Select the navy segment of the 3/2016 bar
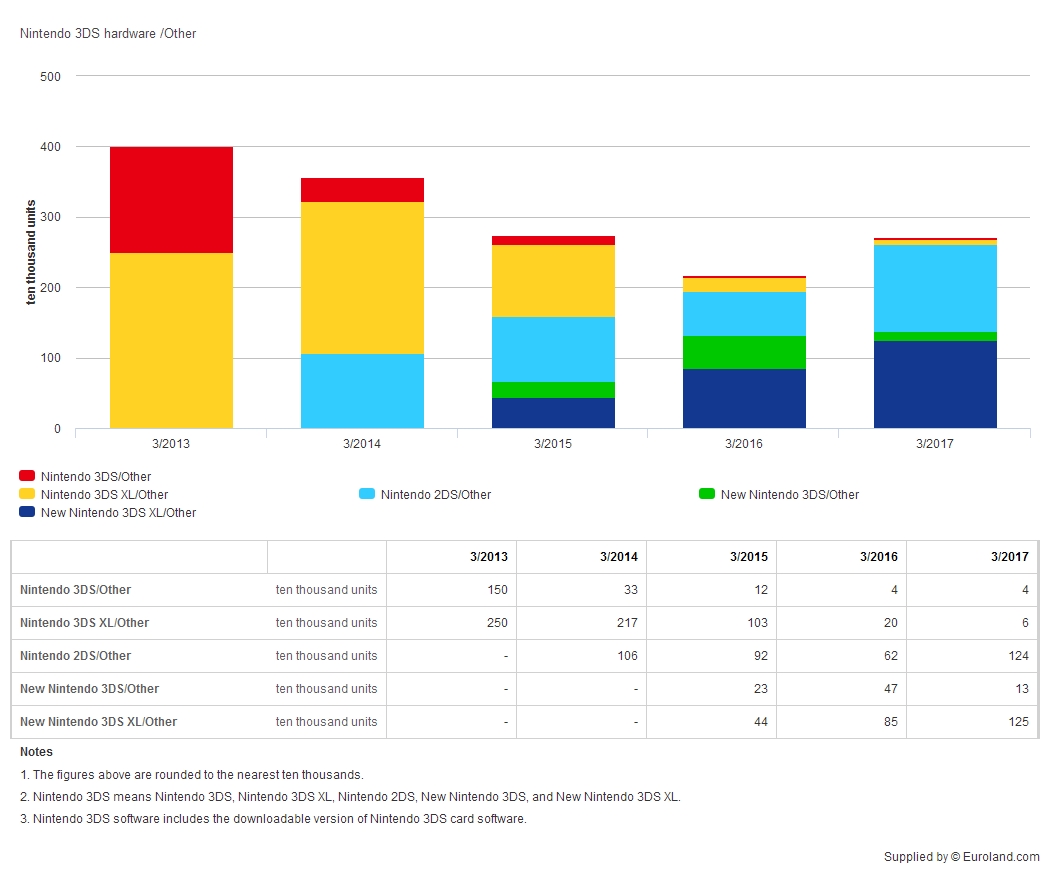The width and height of the screenshot is (1050, 874). pos(744,398)
